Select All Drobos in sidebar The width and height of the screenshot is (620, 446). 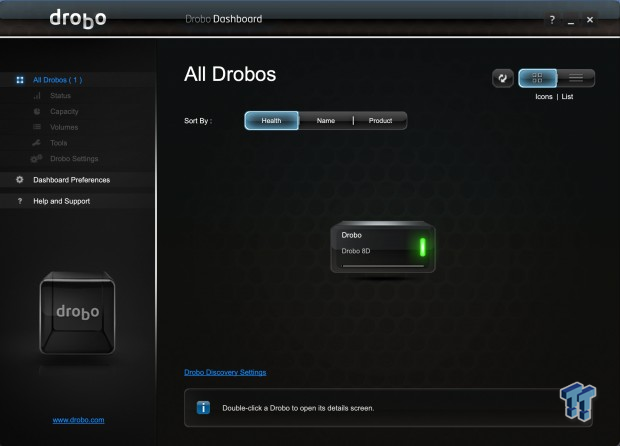click(x=78, y=80)
